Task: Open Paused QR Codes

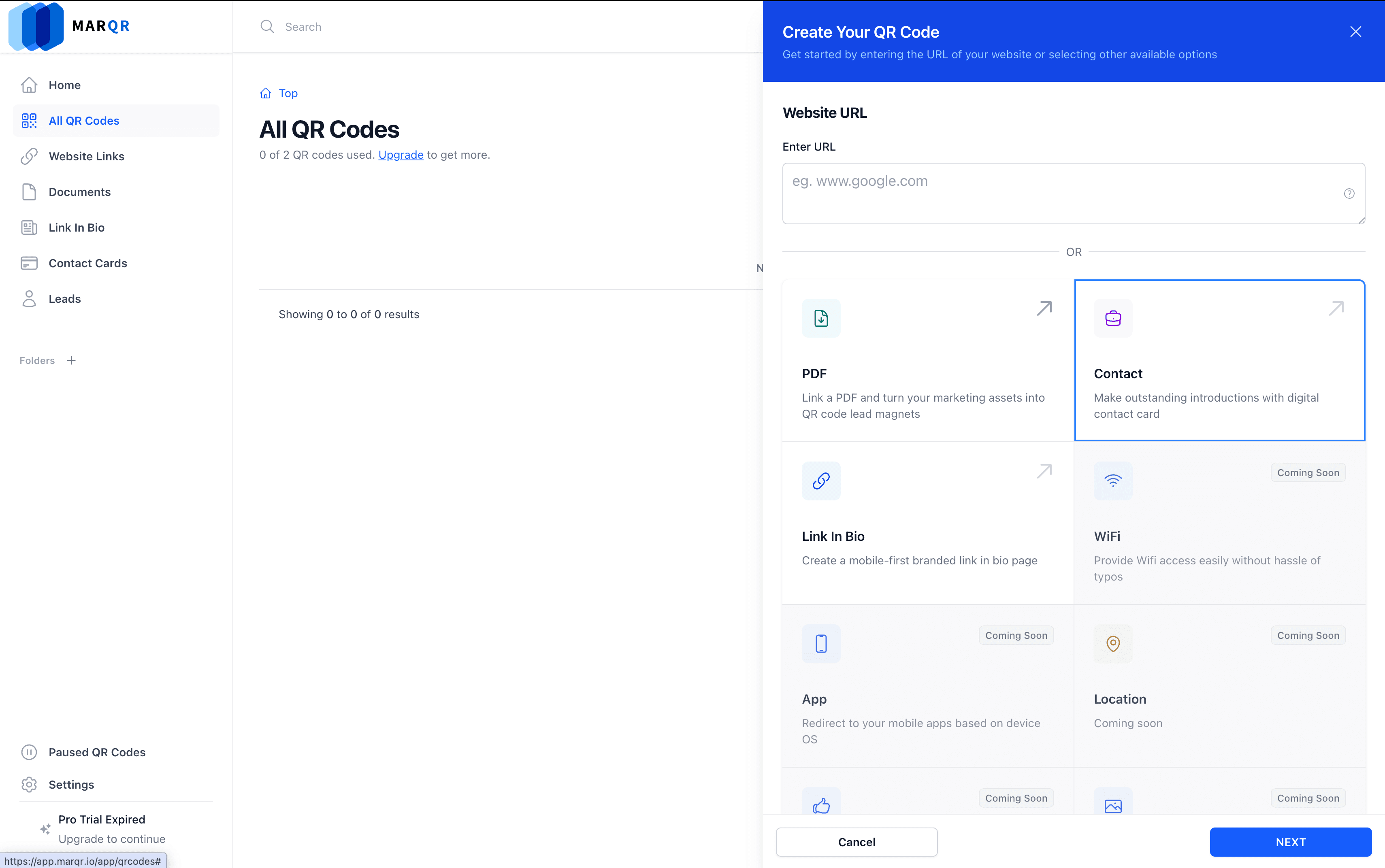Action: pyautogui.click(x=96, y=752)
